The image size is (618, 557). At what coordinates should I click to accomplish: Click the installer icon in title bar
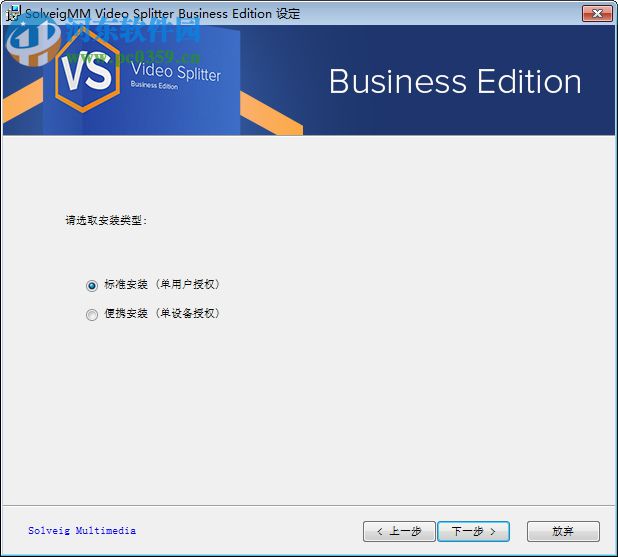13,13
